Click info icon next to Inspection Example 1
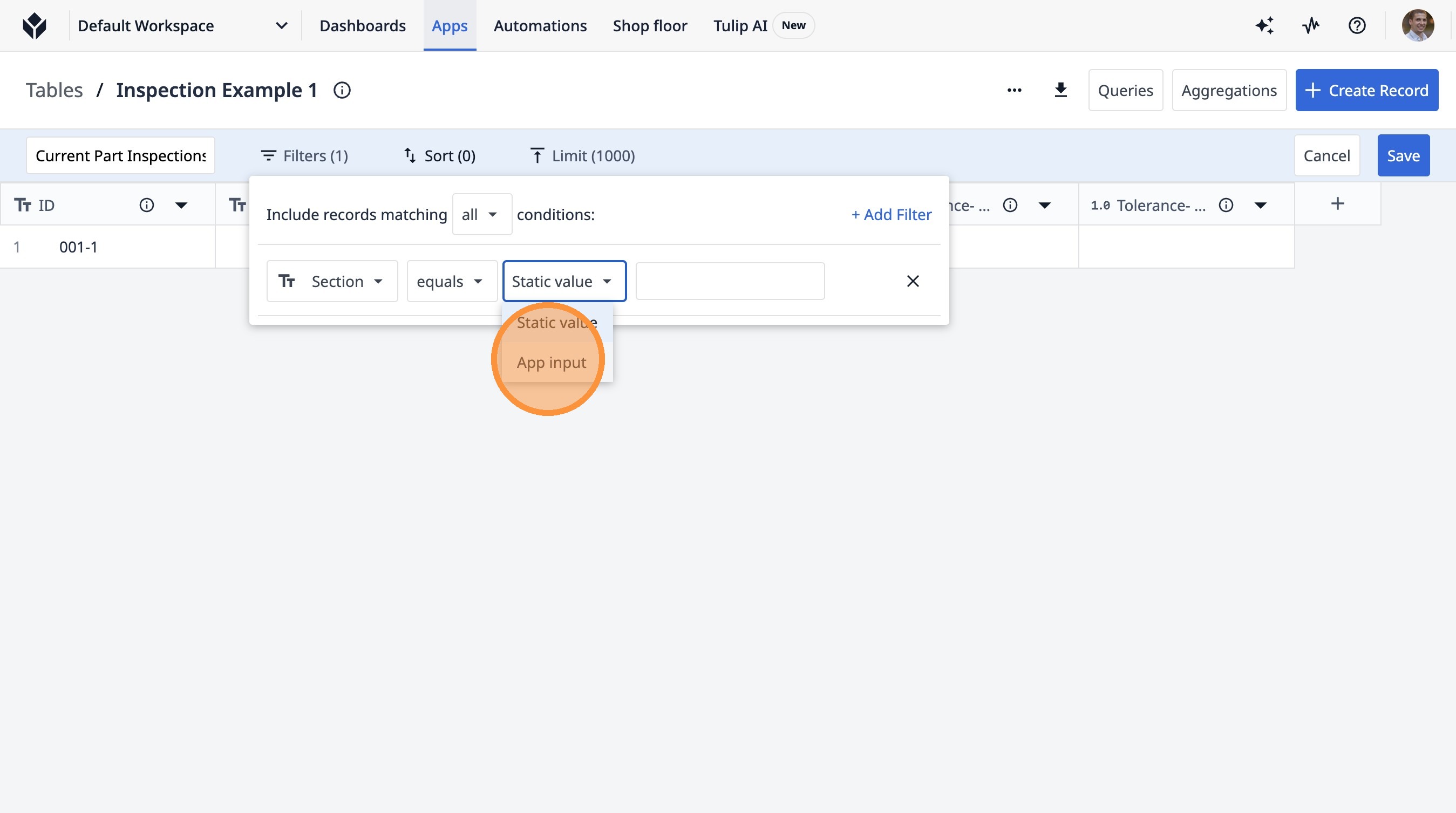1456x813 pixels. coord(342,91)
